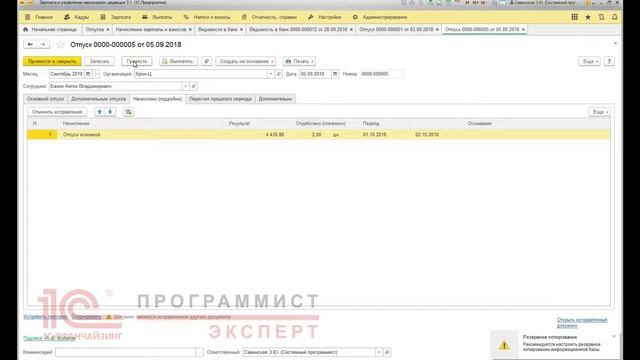Close the Ведомости в банк tab

241,29
